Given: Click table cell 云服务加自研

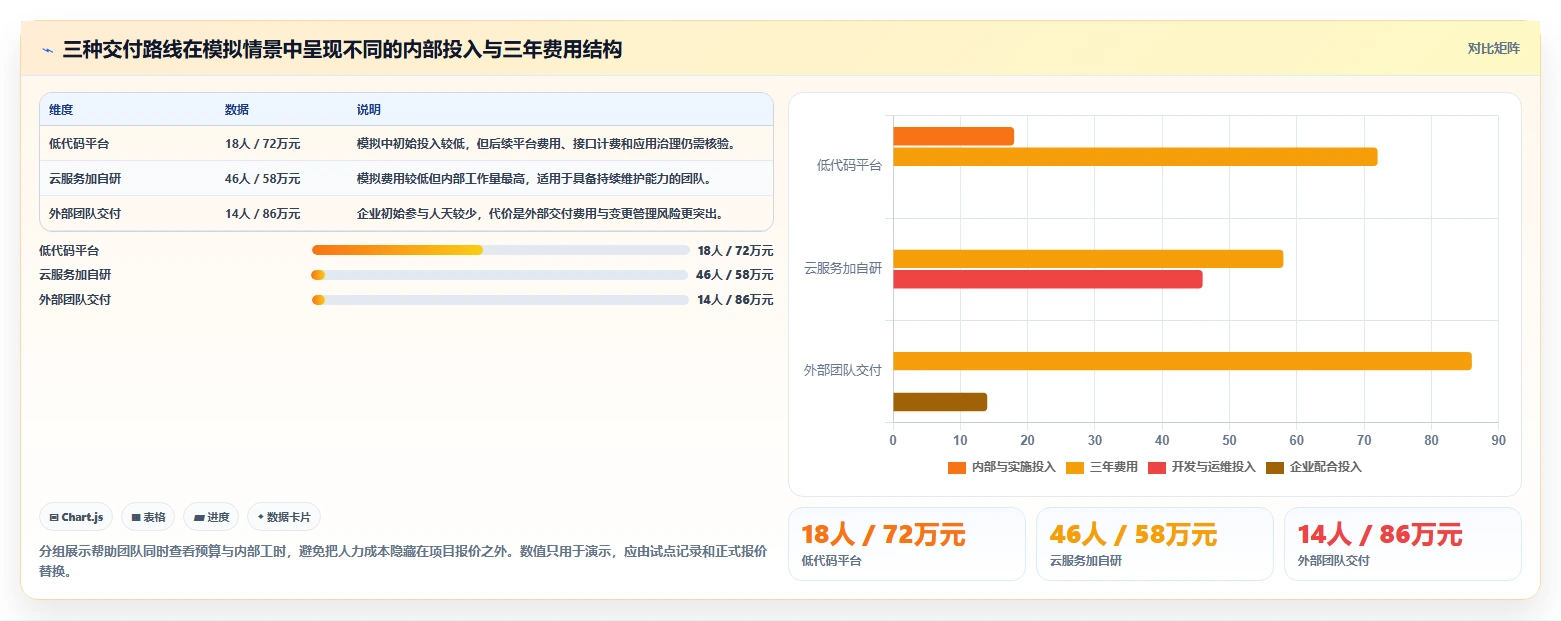Looking at the screenshot, I should coord(85,179).
